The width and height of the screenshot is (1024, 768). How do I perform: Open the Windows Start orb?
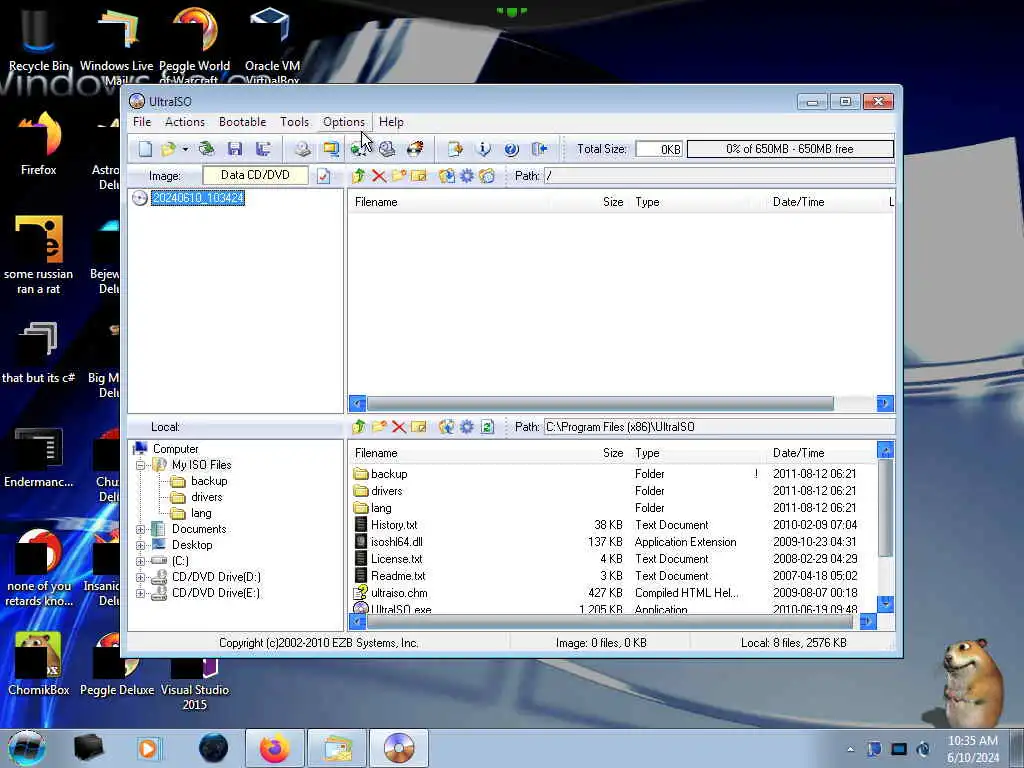coord(26,748)
